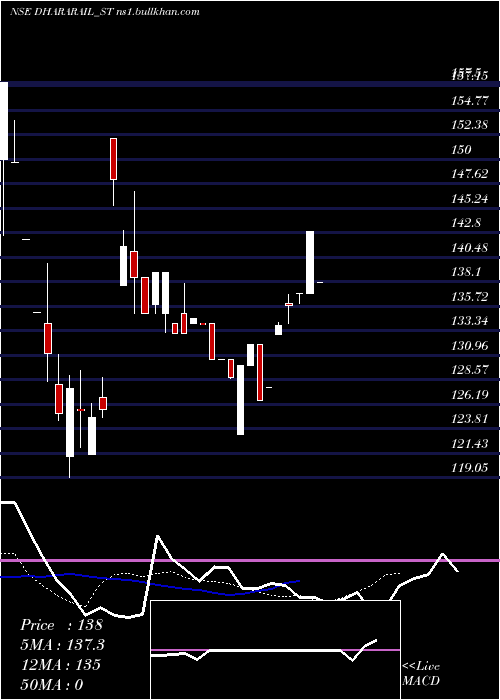The height and width of the screenshot is (700, 500).
Task: Click the 119.05 price axis label
Action: tap(470, 467)
